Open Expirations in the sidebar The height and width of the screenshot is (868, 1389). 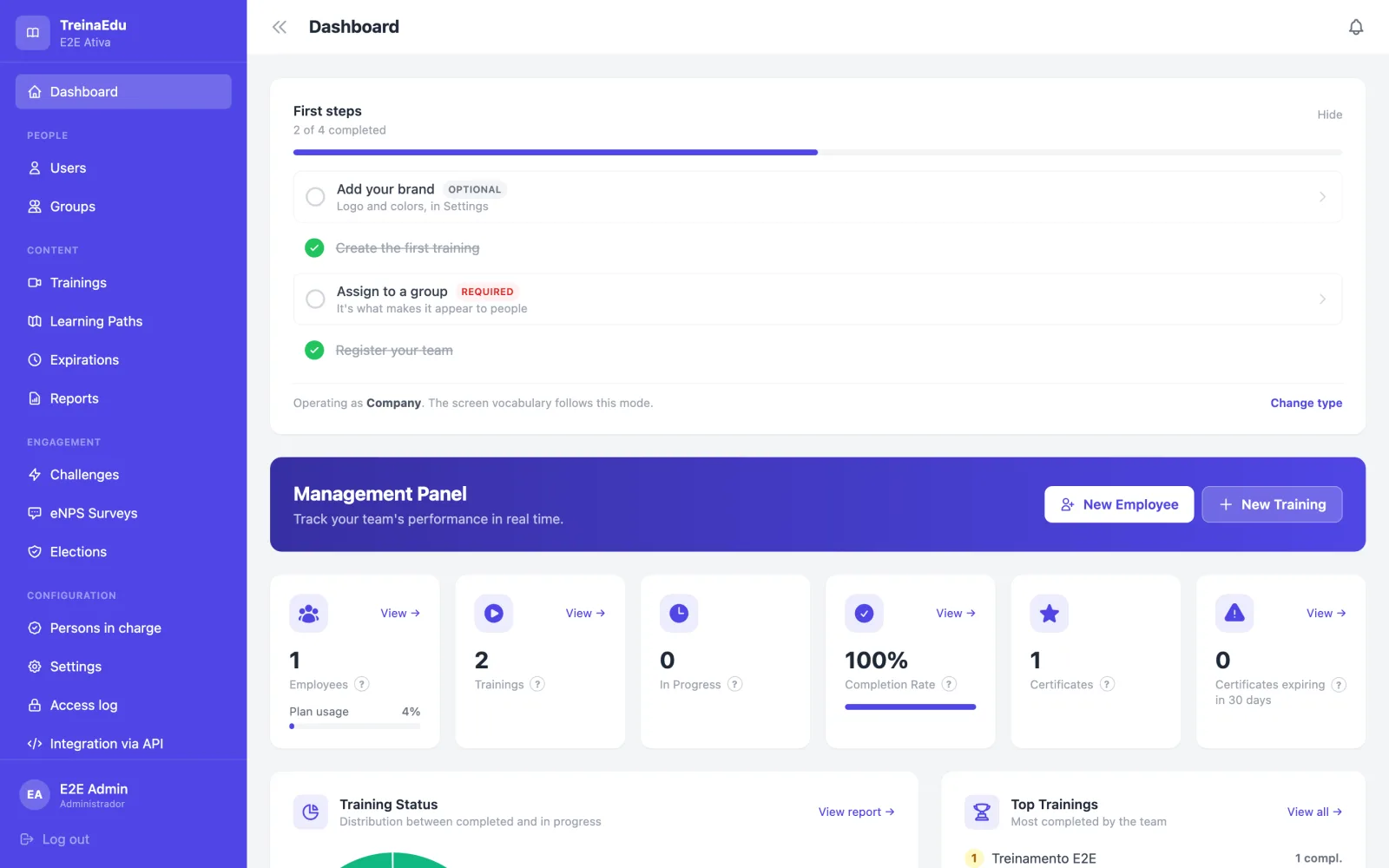tap(123, 360)
